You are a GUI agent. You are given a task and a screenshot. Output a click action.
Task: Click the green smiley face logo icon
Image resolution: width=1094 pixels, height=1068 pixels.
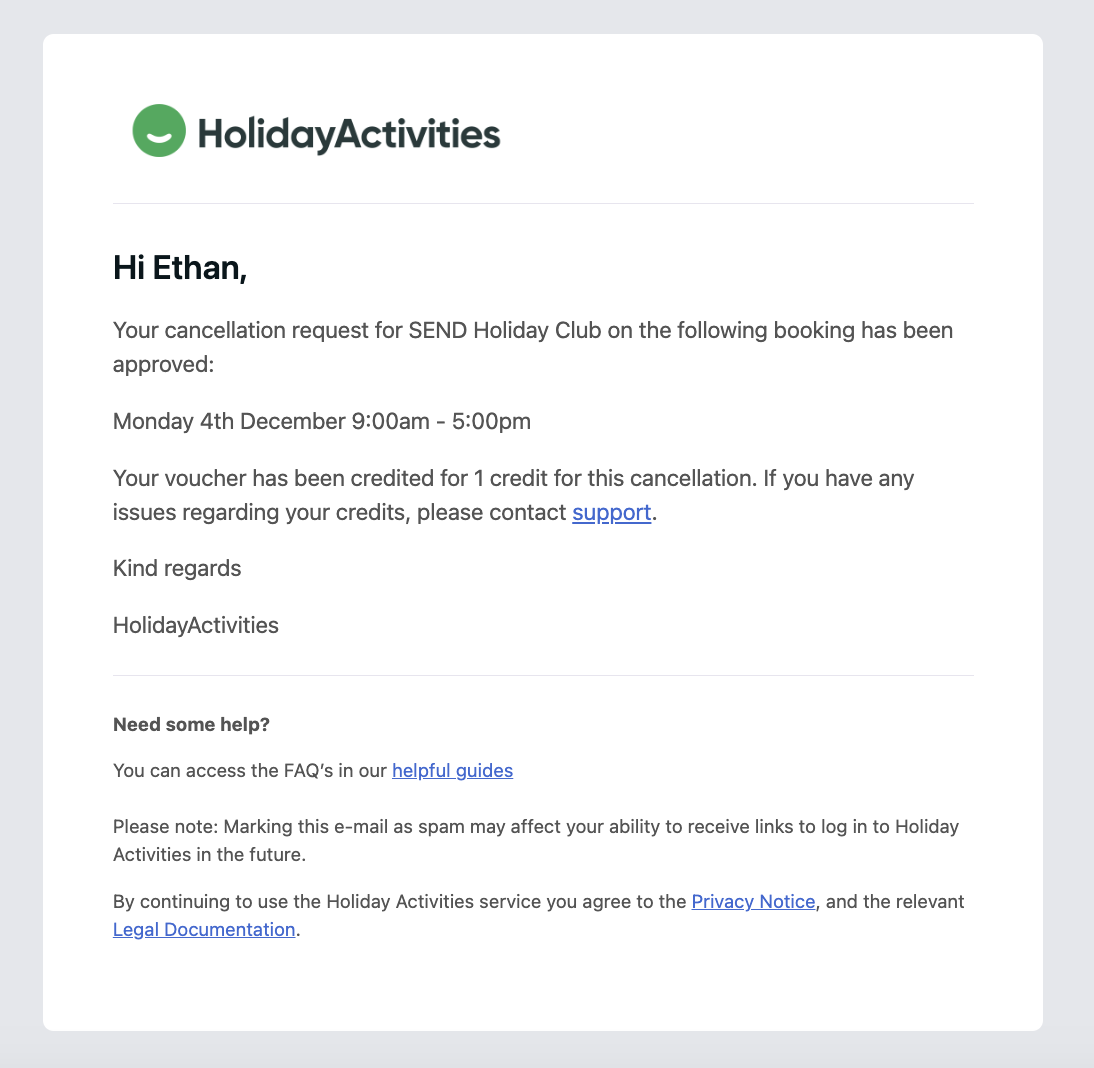point(159,131)
